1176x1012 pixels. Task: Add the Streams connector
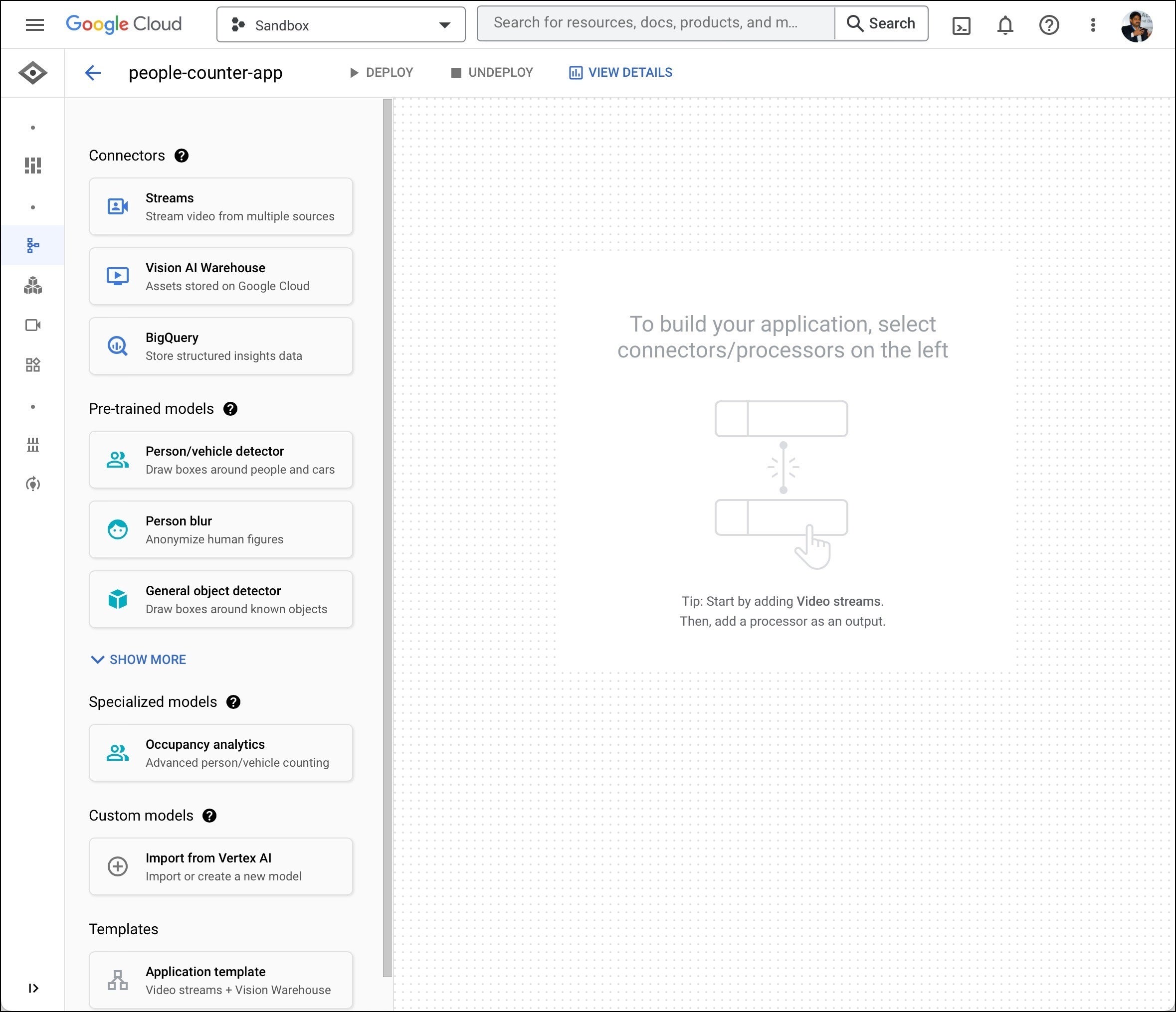221,206
